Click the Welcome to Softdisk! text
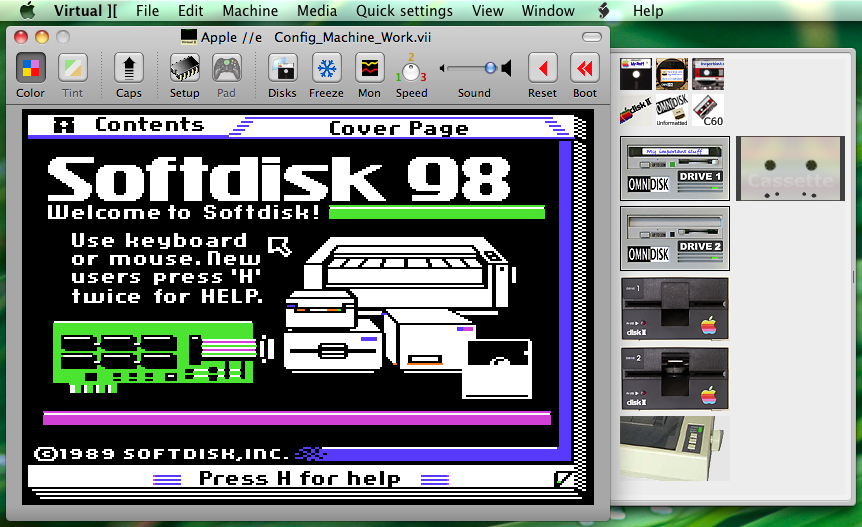 [x=183, y=212]
